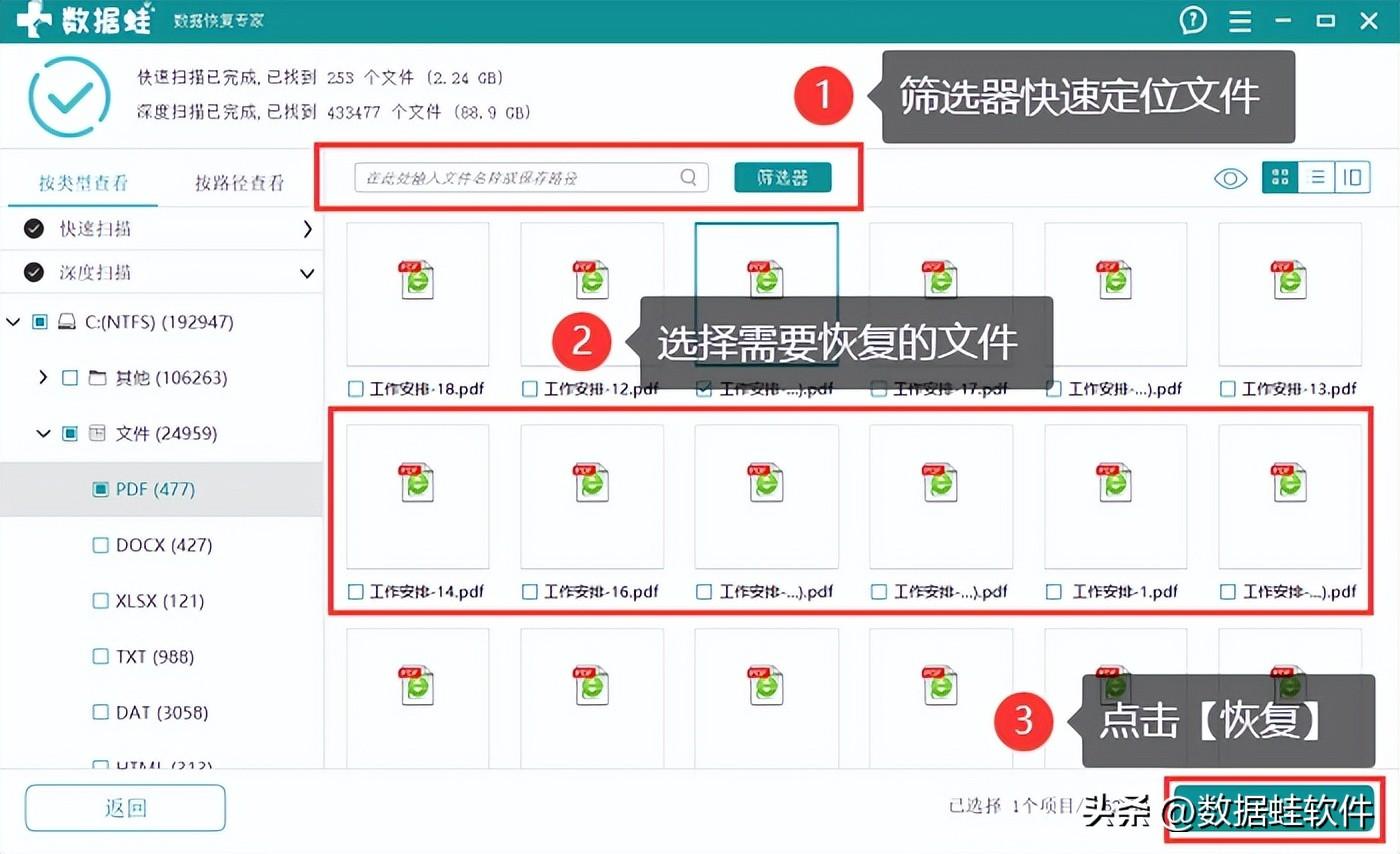Switch to list view

pyautogui.click(x=1317, y=178)
